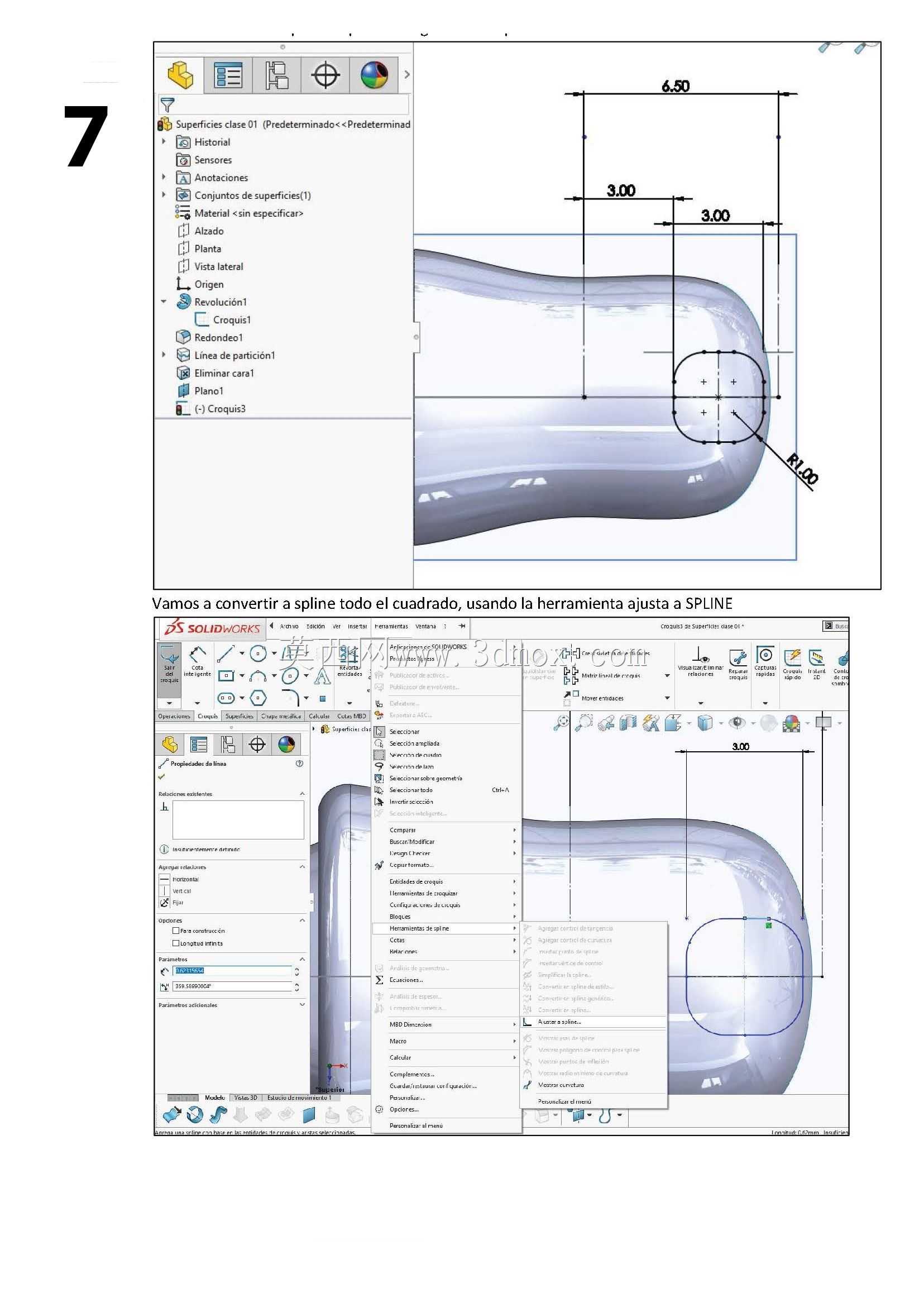Enable Para construcción checkbox

click(x=176, y=931)
